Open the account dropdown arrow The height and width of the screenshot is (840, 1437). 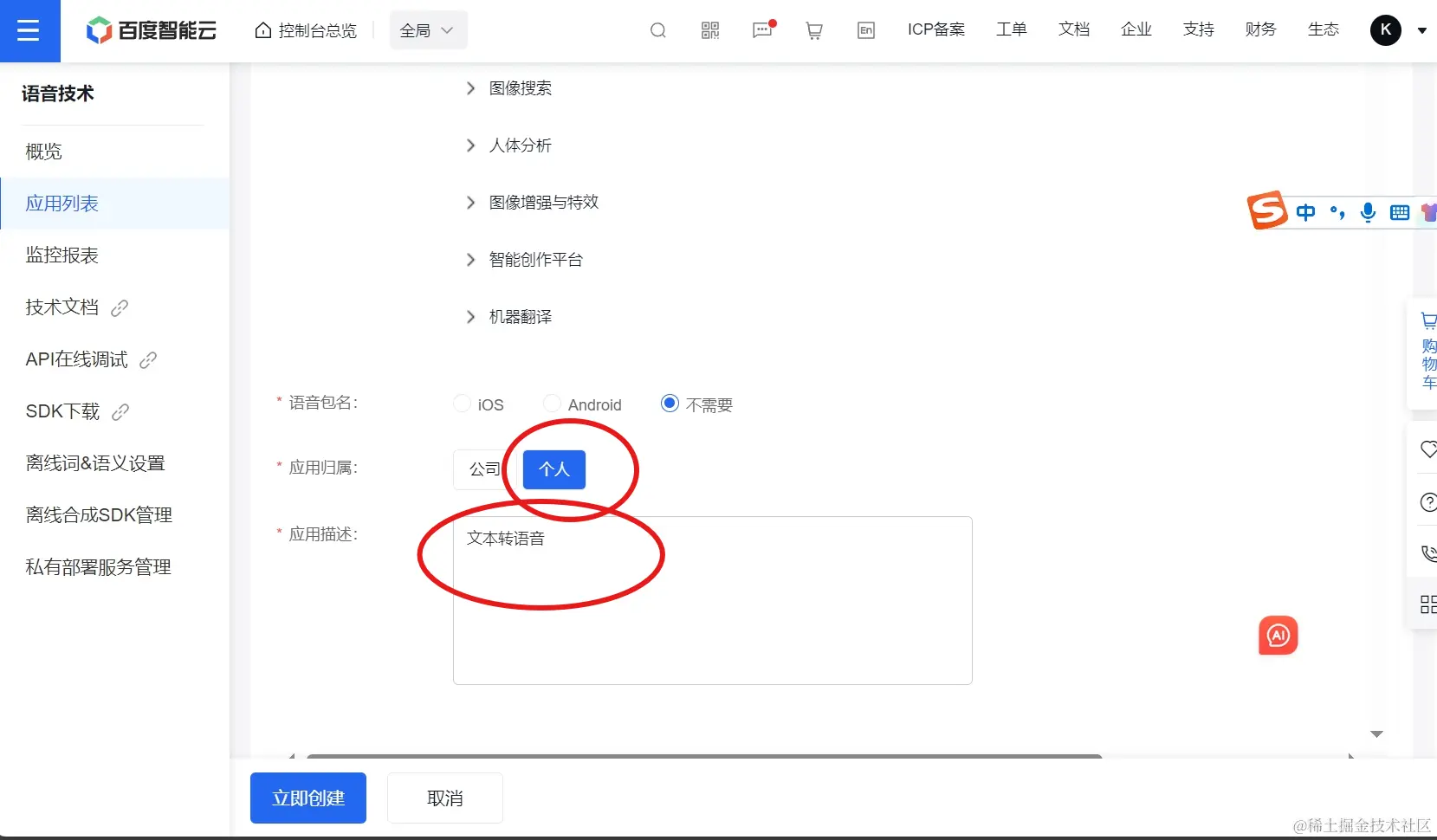pos(1421,30)
